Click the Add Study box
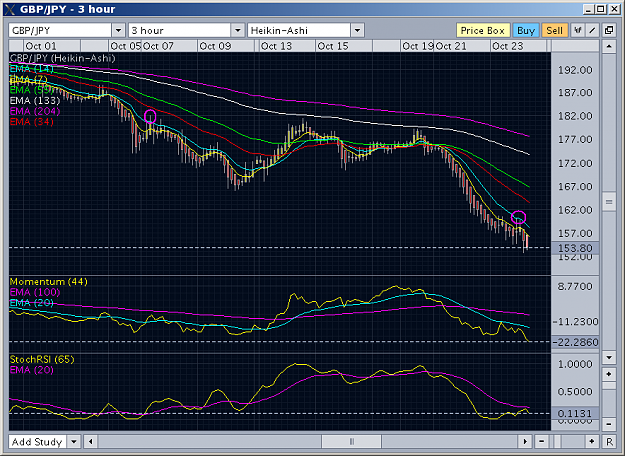 tap(37, 442)
